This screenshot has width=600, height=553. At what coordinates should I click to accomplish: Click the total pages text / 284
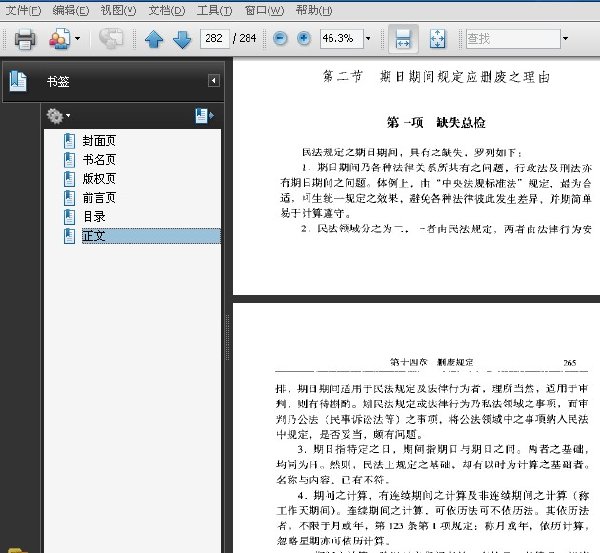click(245, 38)
